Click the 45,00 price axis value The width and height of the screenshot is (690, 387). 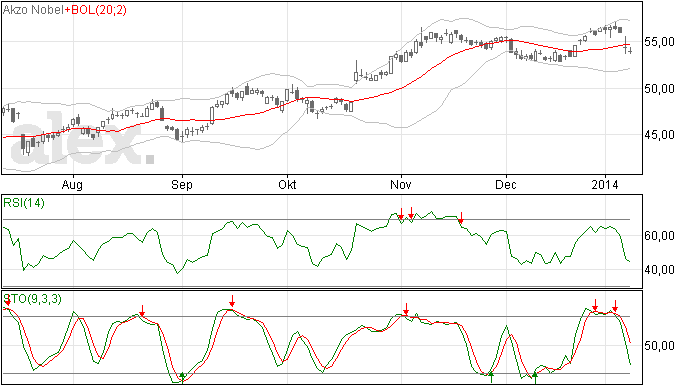659,135
